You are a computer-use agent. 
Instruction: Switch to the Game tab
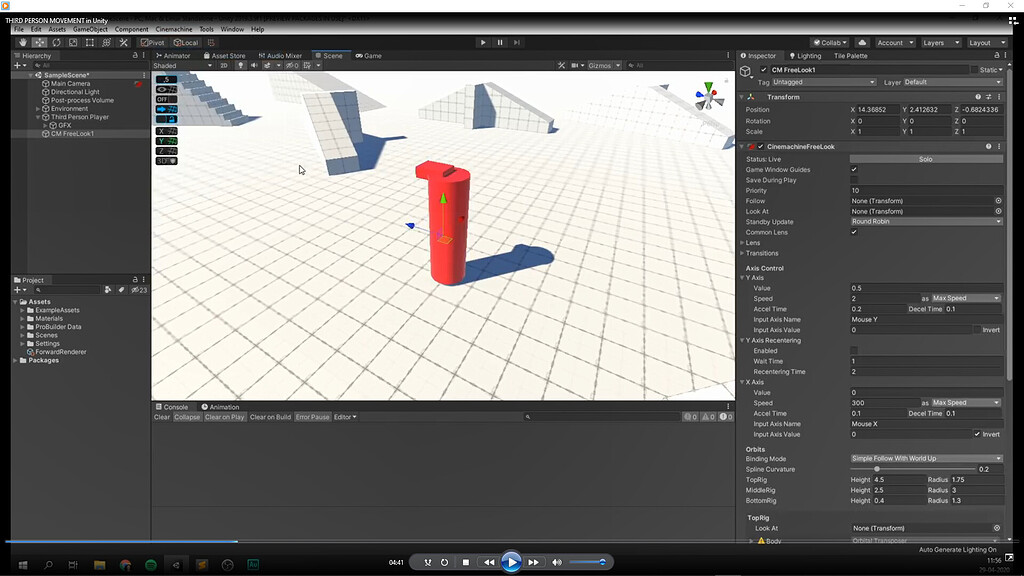369,55
